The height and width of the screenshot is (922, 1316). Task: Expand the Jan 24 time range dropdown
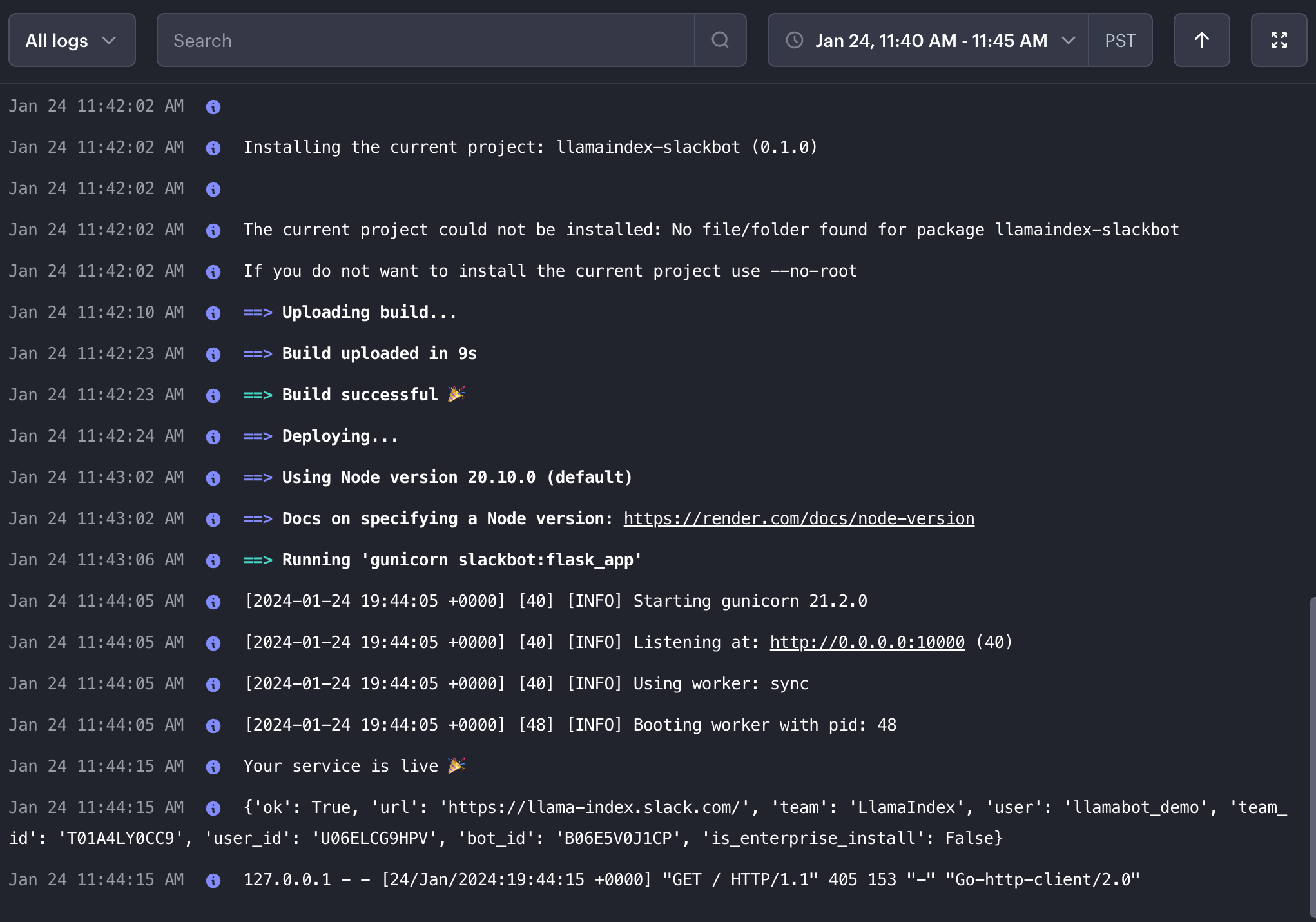(x=931, y=40)
